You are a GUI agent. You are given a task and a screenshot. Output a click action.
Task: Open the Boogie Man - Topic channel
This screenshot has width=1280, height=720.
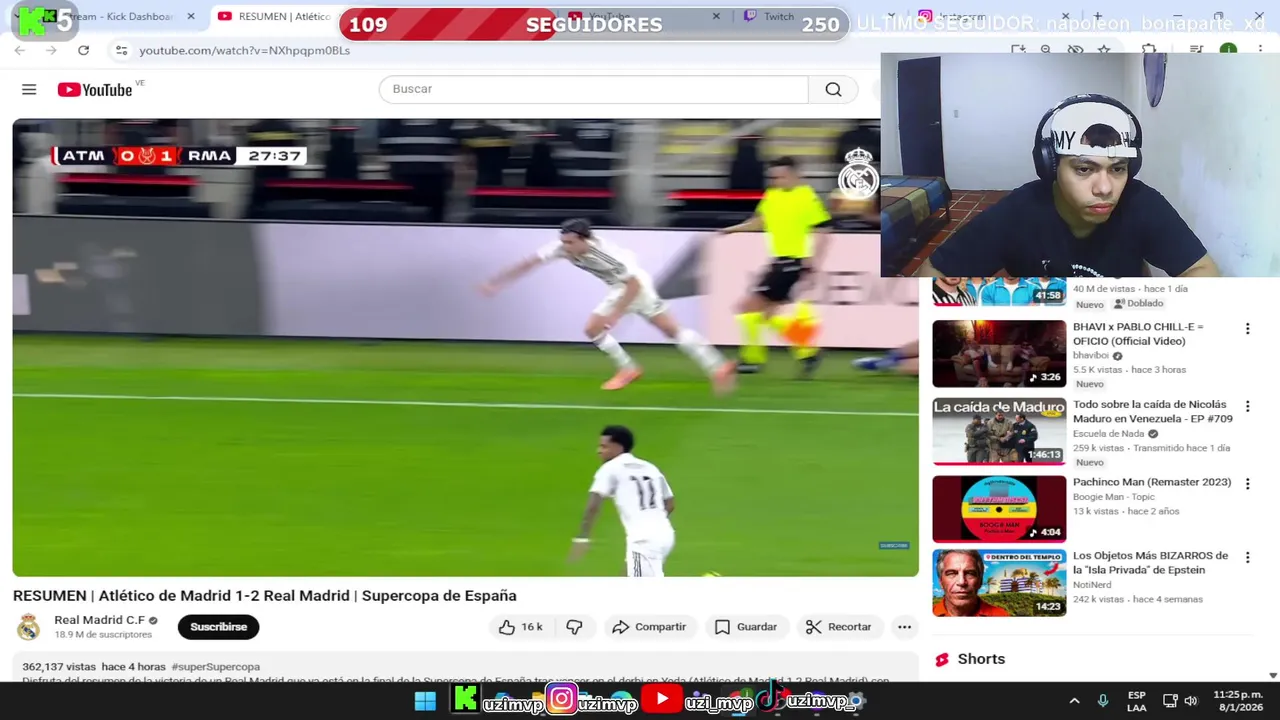pos(1114,497)
